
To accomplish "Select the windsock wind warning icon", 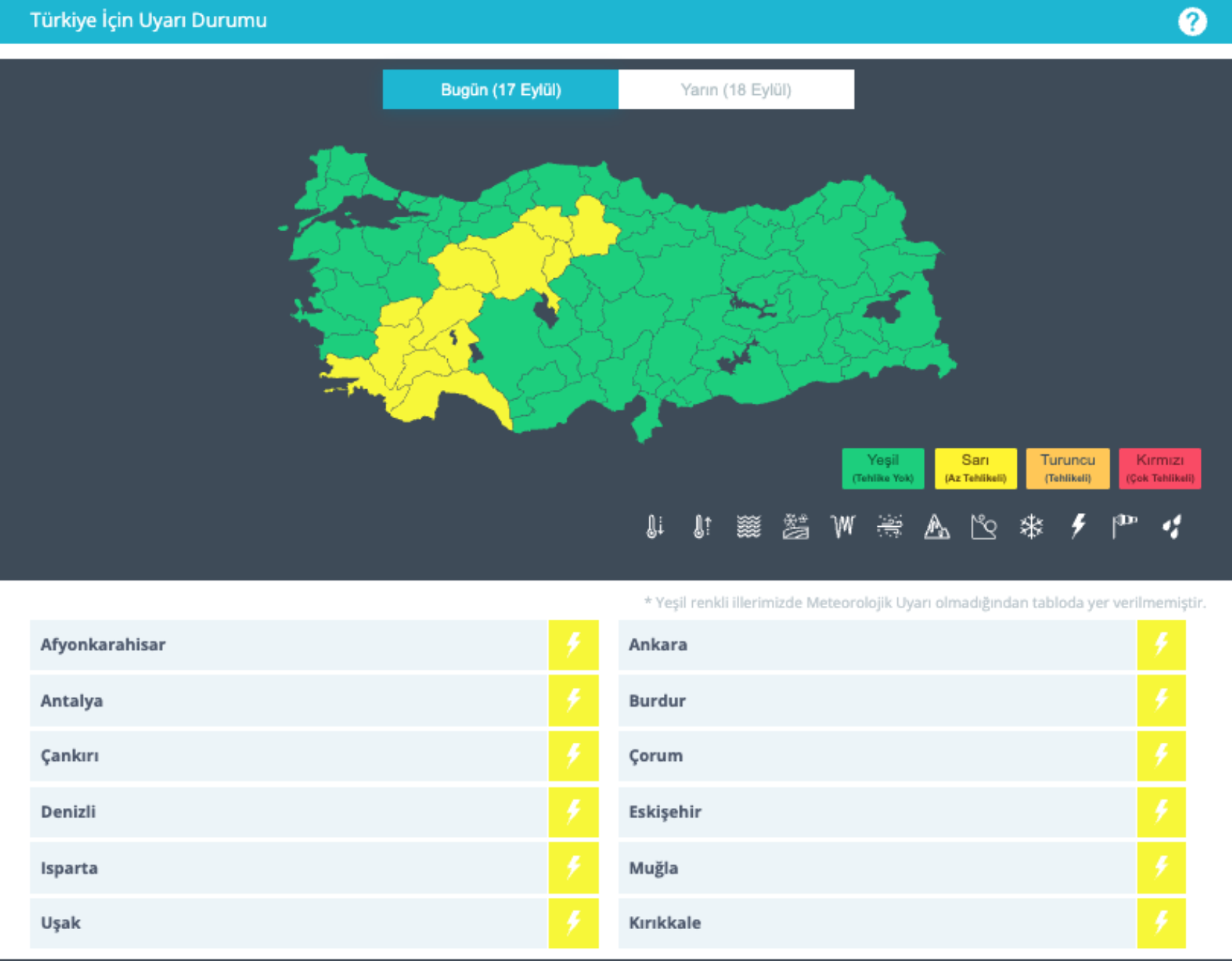I will pos(1125,526).
